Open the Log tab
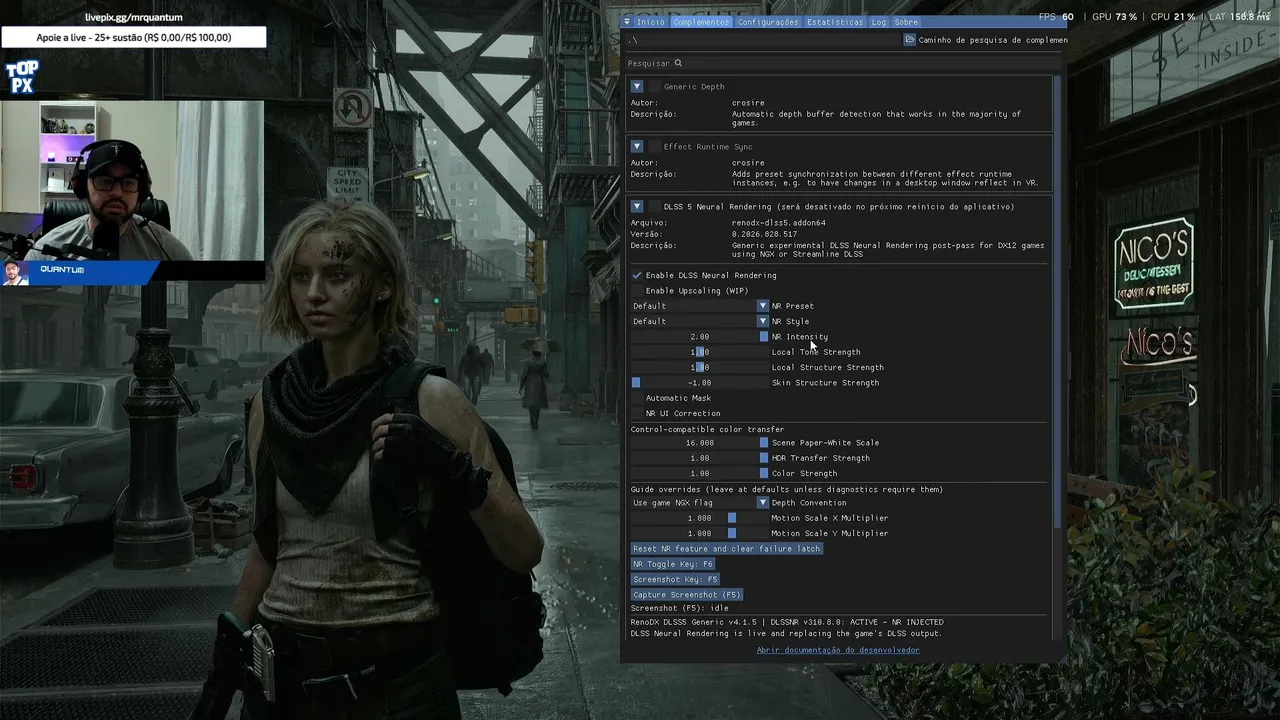The height and width of the screenshot is (720, 1280). tap(879, 22)
